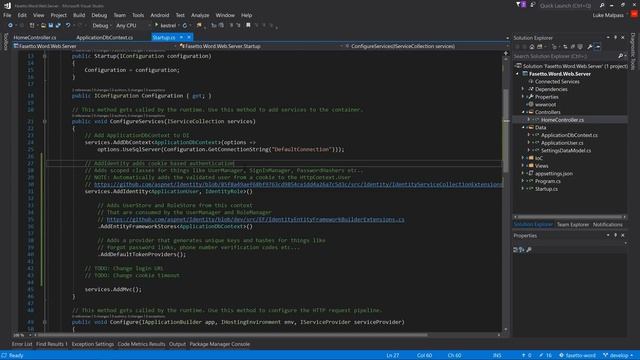
Task: Click Preview Selected Items icon in Solution Explorer
Action: [598, 47]
